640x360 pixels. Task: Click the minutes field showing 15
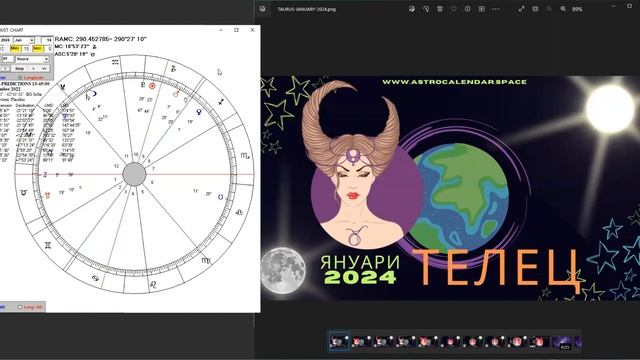tap(26, 49)
